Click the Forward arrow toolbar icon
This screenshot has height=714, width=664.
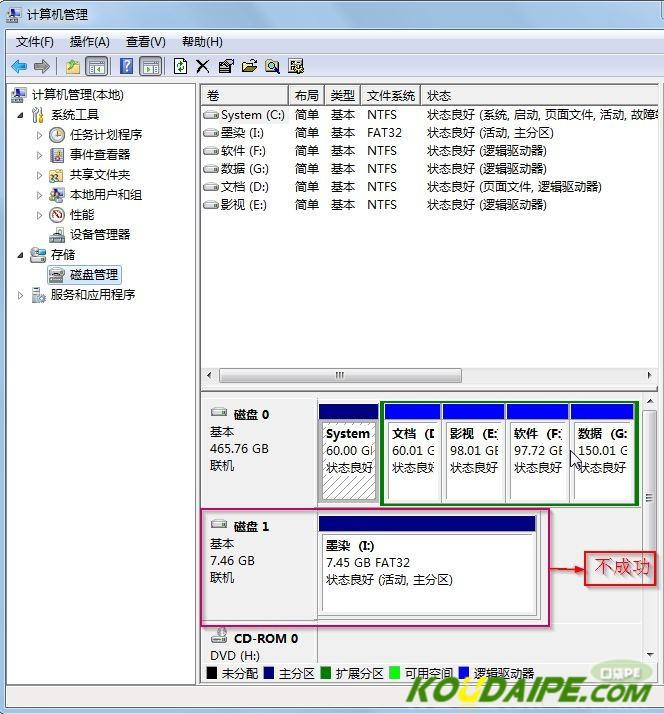pos(42,66)
